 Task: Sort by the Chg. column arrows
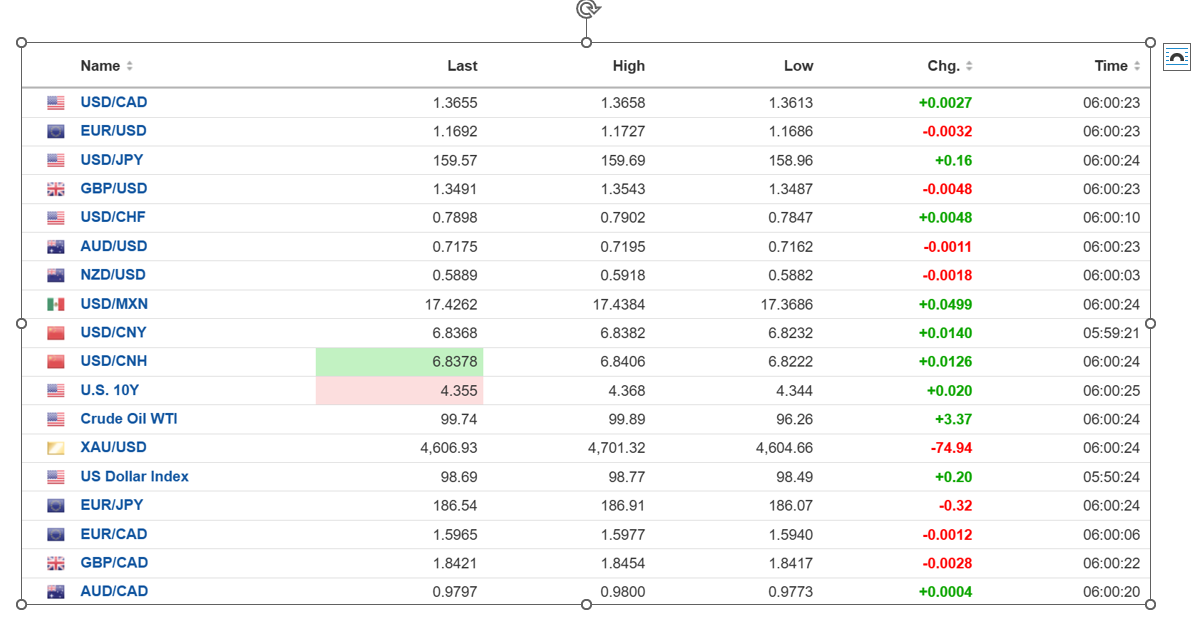pos(969,67)
